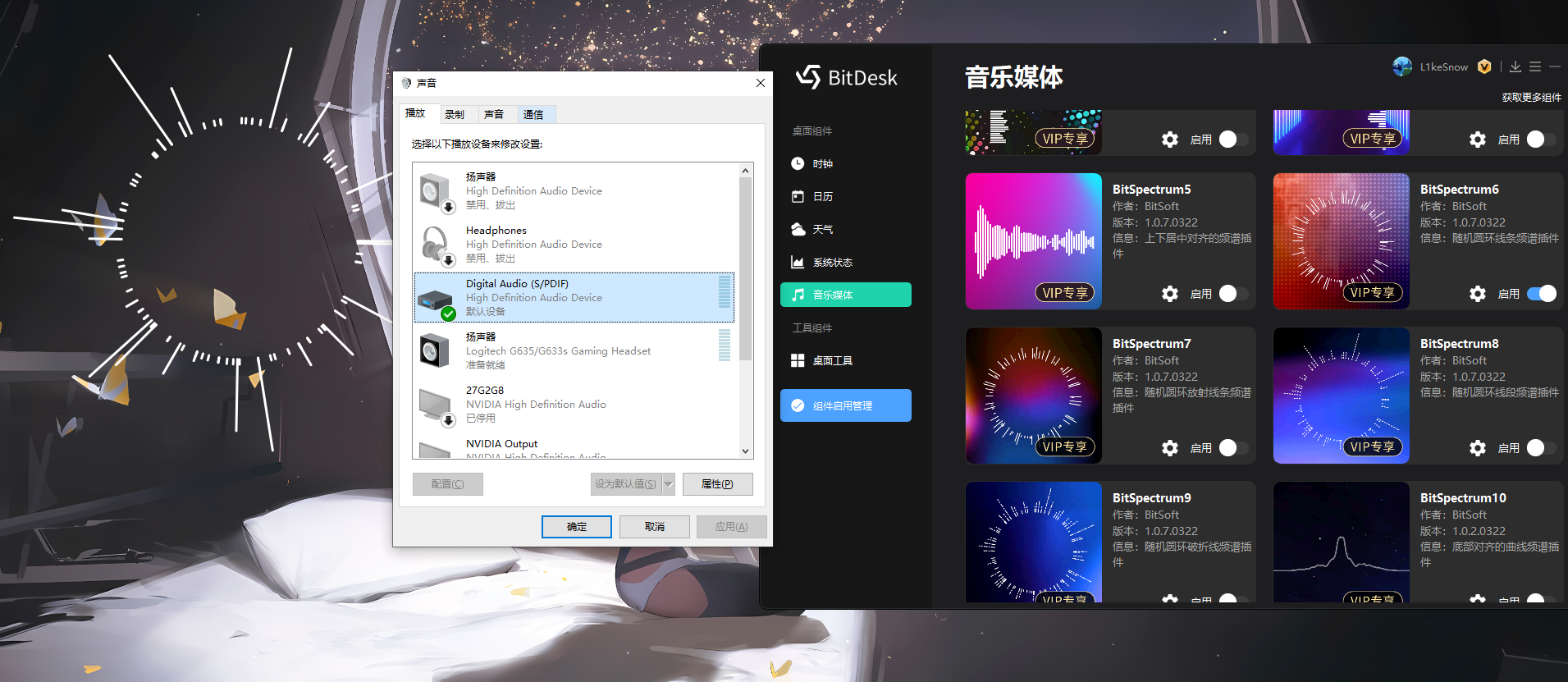1568x682 pixels.
Task: Open settings gear for BitSpectrum6
Action: (1477, 294)
